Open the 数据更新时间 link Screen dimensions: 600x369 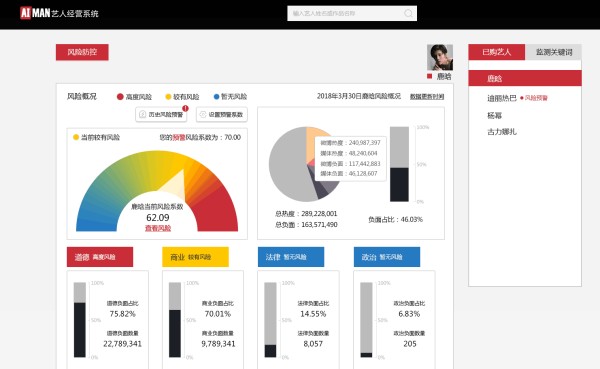click(427, 96)
